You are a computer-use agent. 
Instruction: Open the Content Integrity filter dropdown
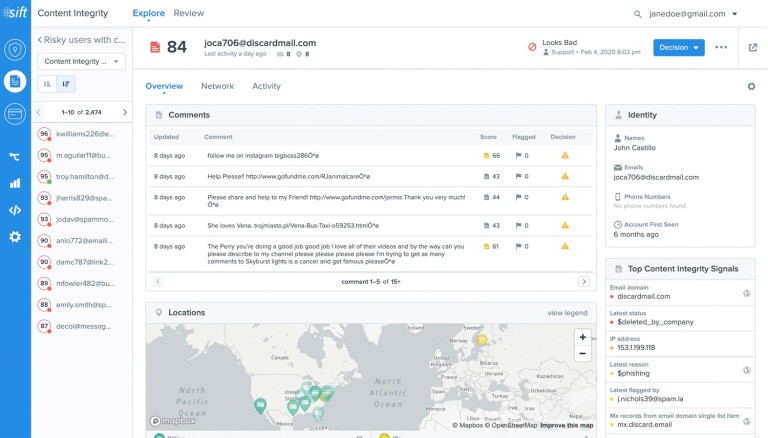[x=81, y=61]
